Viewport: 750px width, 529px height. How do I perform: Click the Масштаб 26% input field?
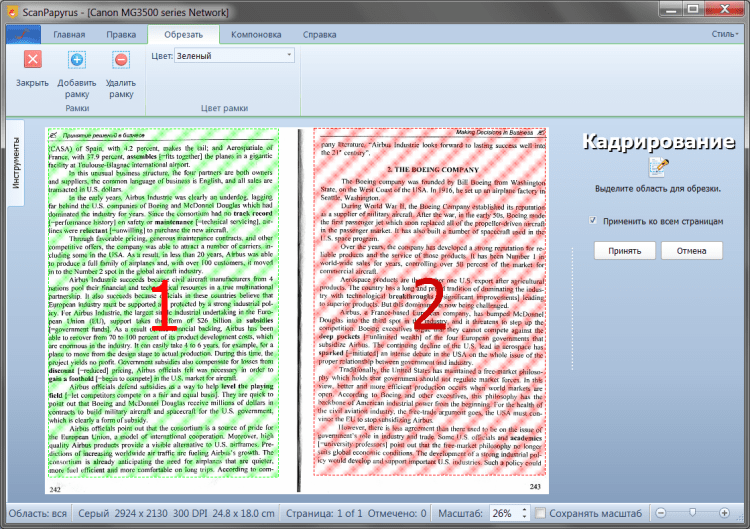(x=505, y=513)
